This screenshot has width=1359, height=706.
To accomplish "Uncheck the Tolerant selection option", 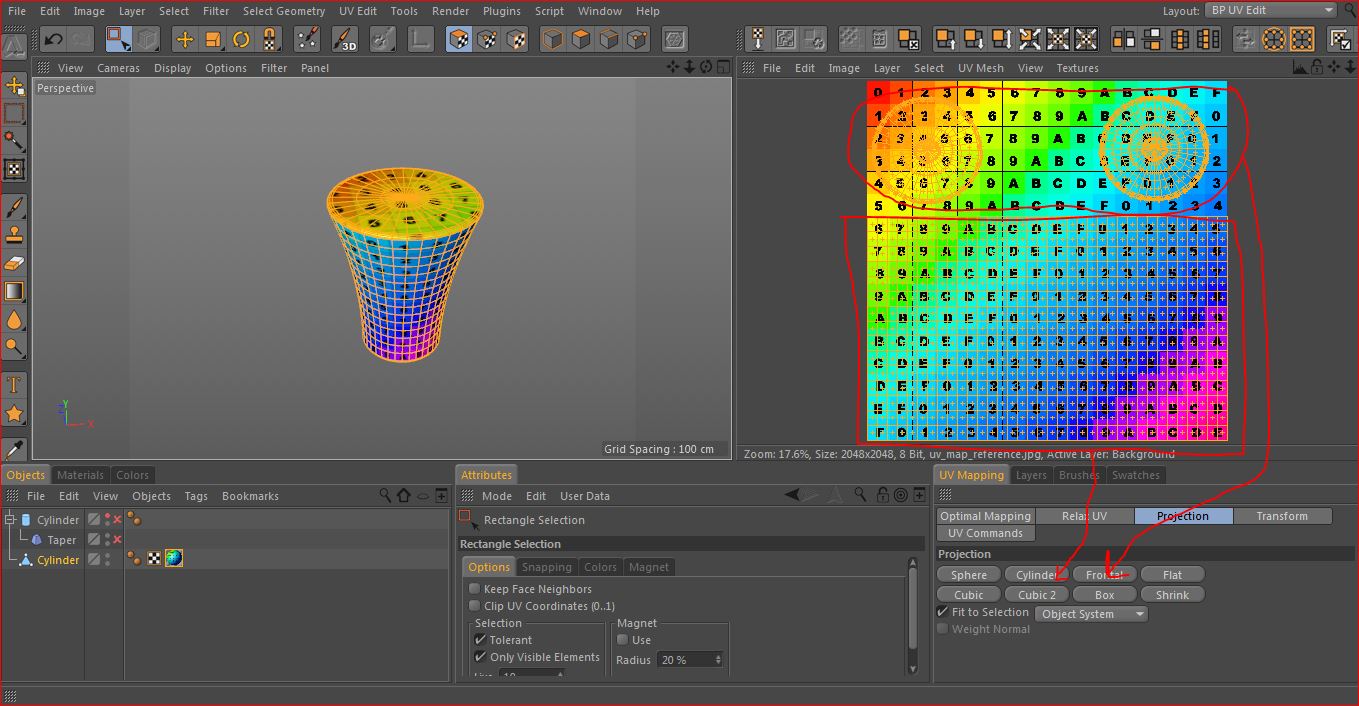I will pyautogui.click(x=480, y=640).
